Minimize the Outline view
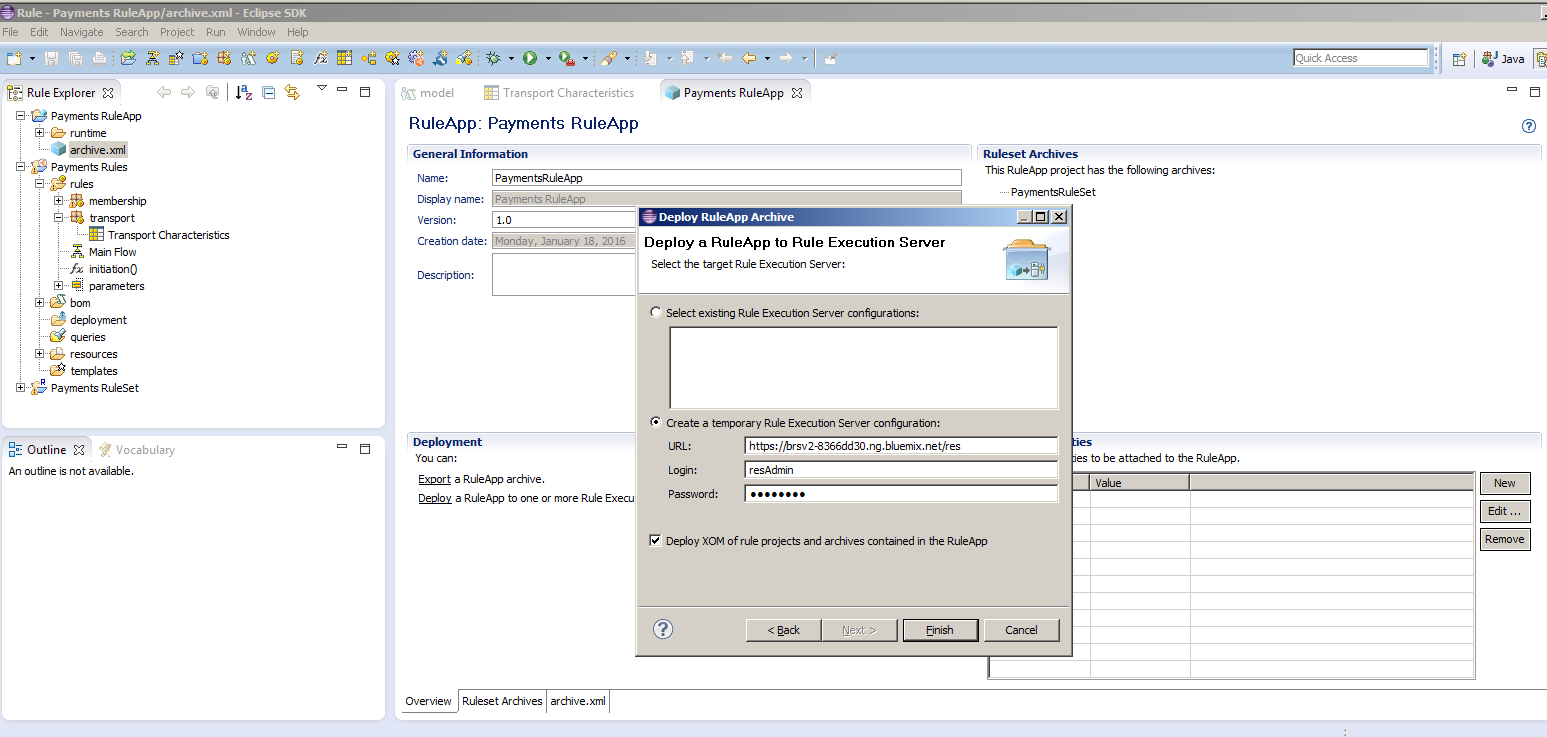This screenshot has width=1547, height=737. (x=342, y=449)
